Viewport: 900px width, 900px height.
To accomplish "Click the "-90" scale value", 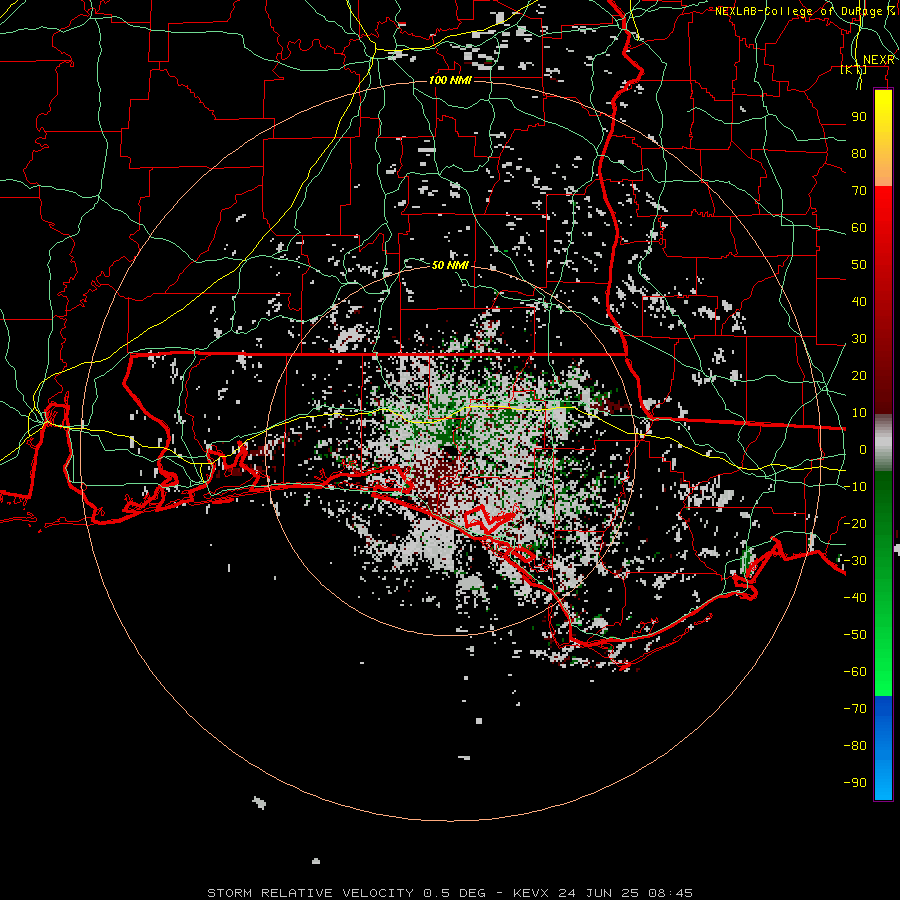I will pos(855,782).
